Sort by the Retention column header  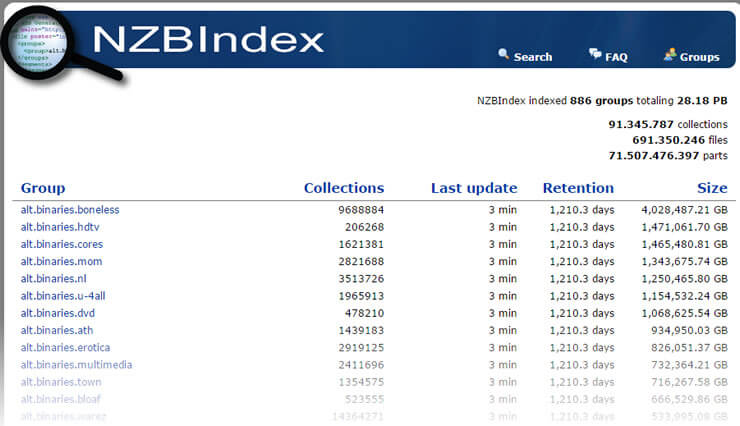(578, 188)
